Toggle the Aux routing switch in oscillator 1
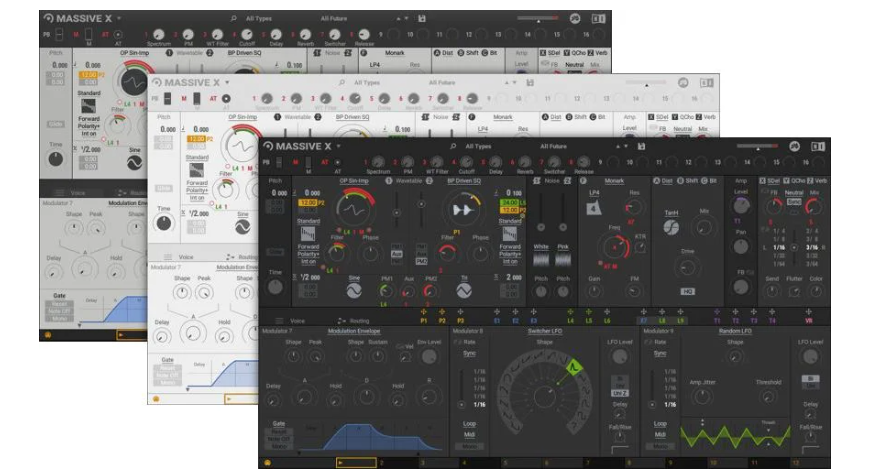This screenshot has height=475, width=883. [396, 254]
